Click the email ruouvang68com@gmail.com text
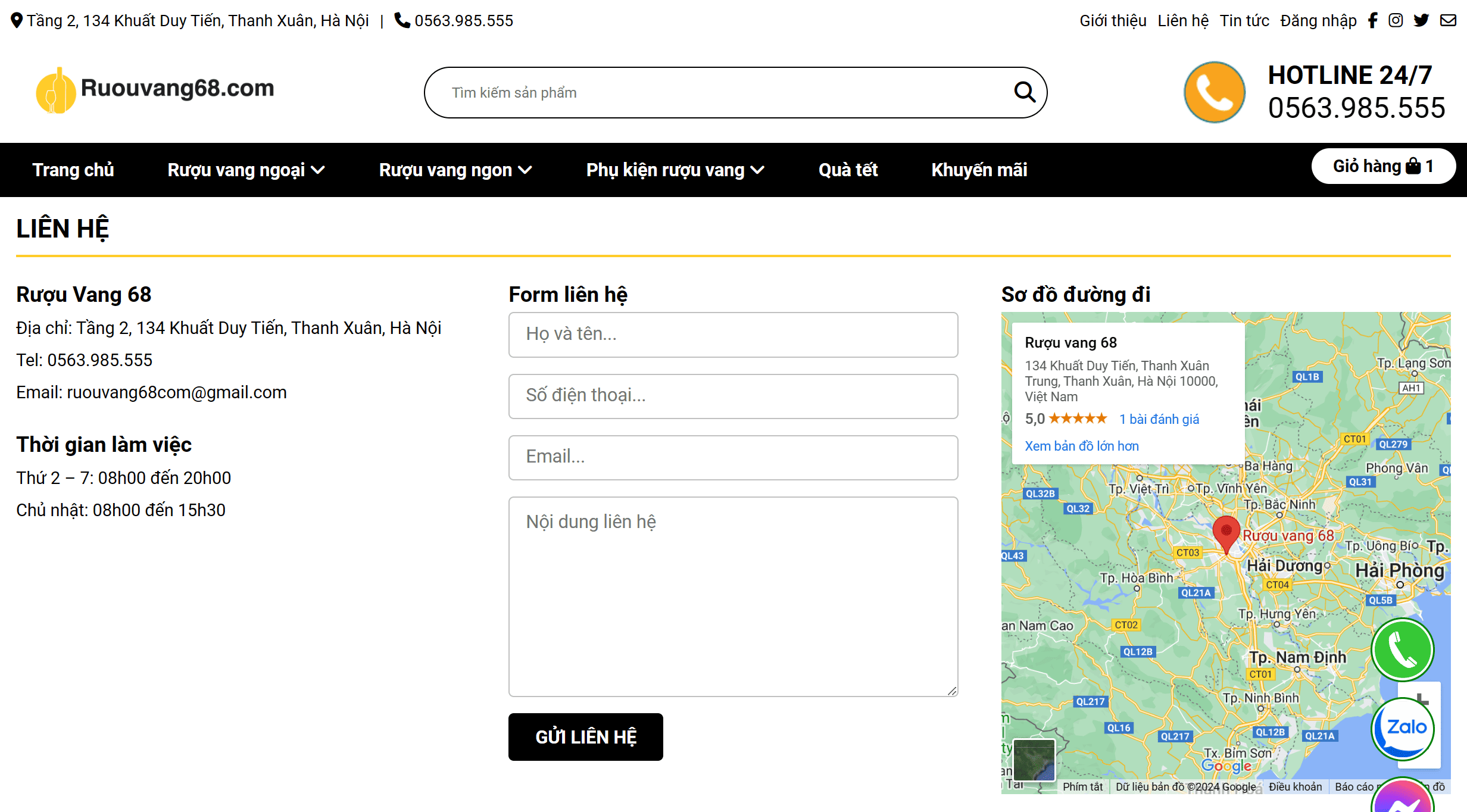This screenshot has height=812, width=1467. [x=176, y=392]
